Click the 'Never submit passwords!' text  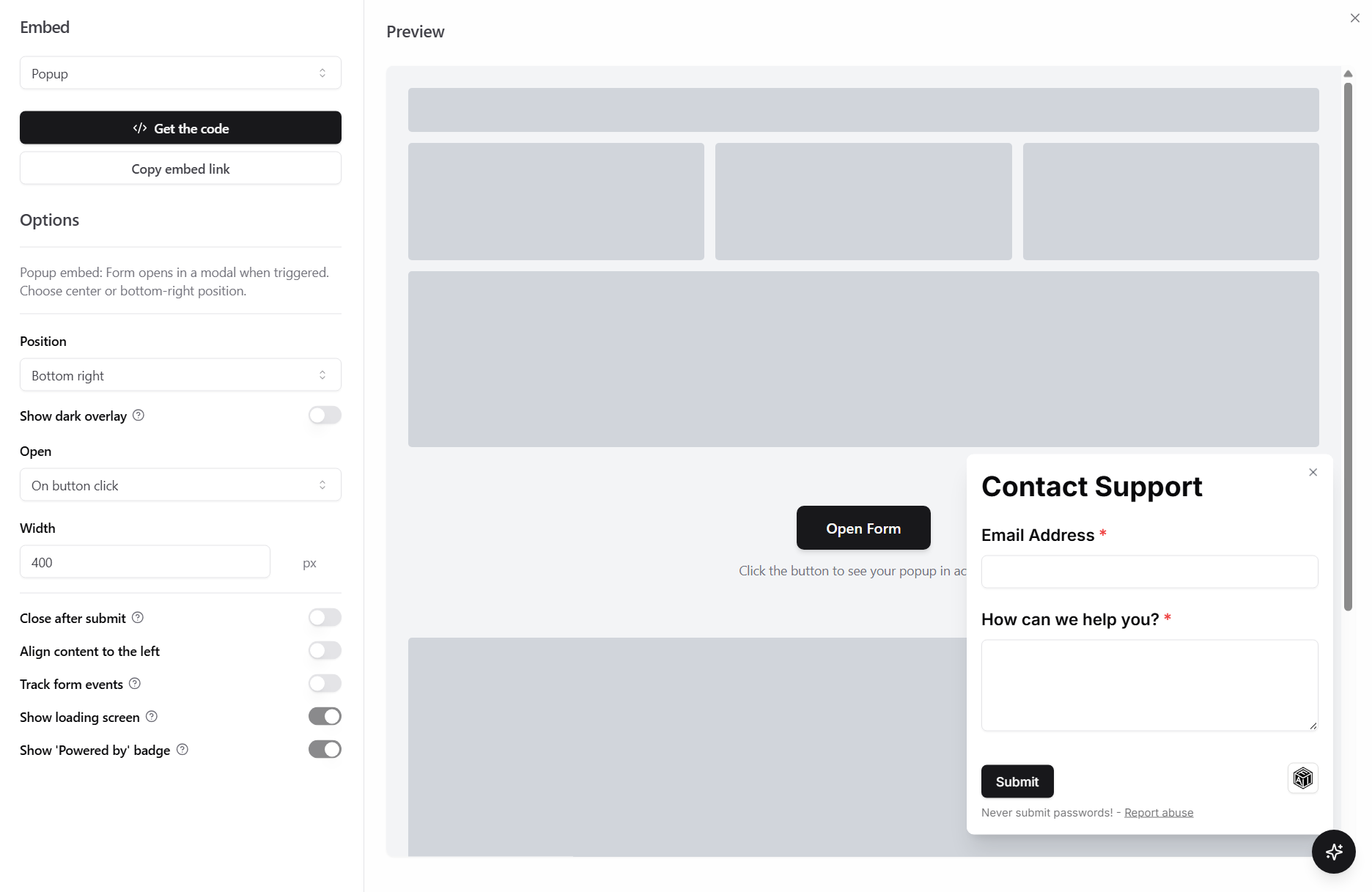[1047, 812]
